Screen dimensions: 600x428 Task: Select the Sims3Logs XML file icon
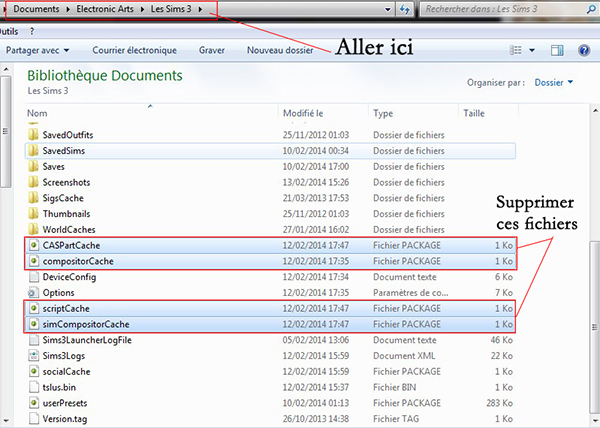(33, 357)
